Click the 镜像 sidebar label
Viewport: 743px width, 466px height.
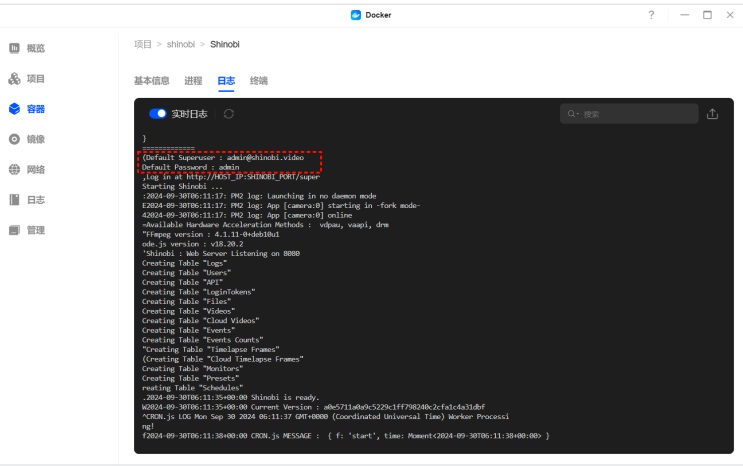point(36,139)
